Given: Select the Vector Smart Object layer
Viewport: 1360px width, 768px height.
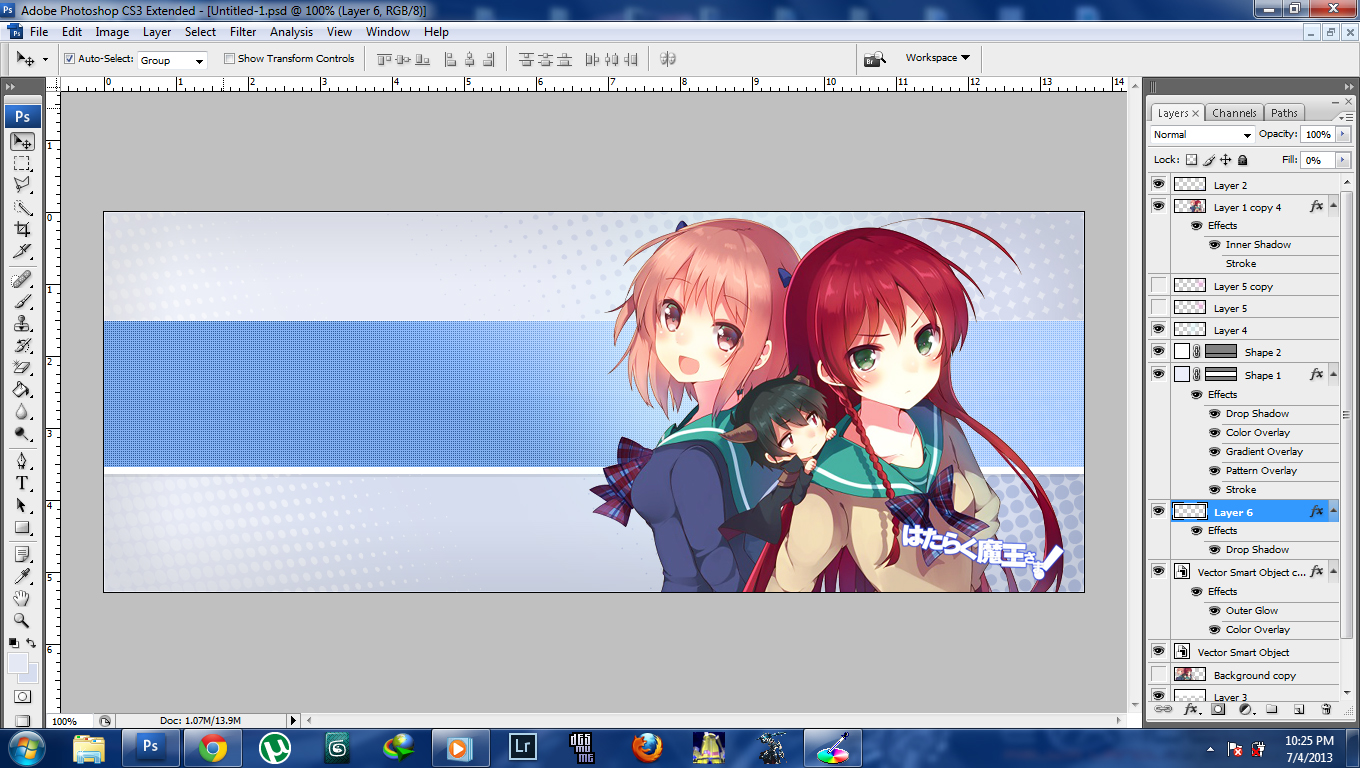Looking at the screenshot, I should [x=1244, y=652].
